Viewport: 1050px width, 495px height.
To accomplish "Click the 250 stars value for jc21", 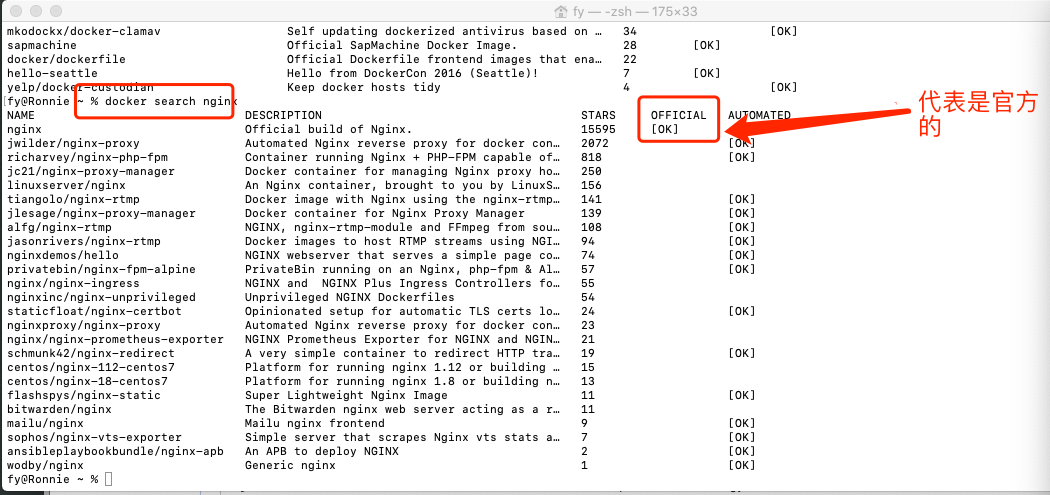I will 592,171.
